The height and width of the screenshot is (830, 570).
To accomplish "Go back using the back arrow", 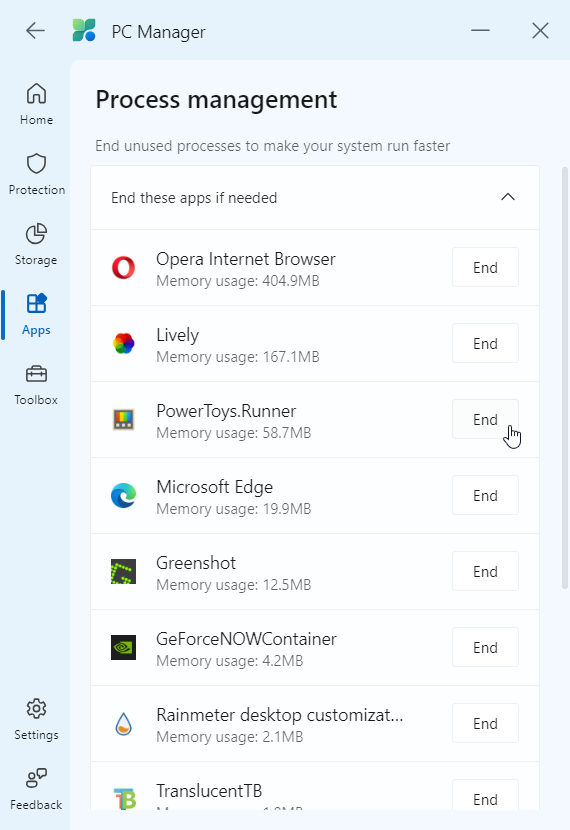I will pos(35,31).
